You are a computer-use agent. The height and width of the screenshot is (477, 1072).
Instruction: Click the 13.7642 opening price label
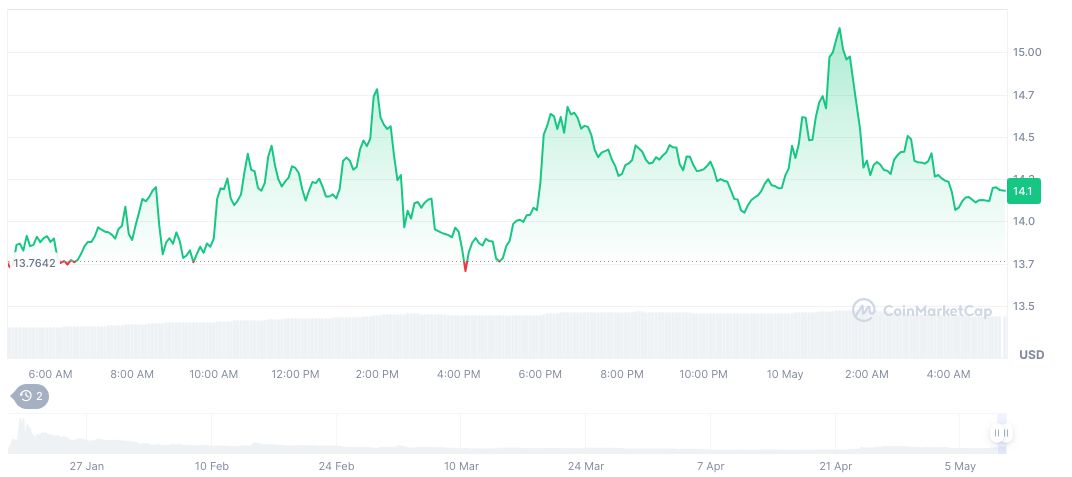34,263
